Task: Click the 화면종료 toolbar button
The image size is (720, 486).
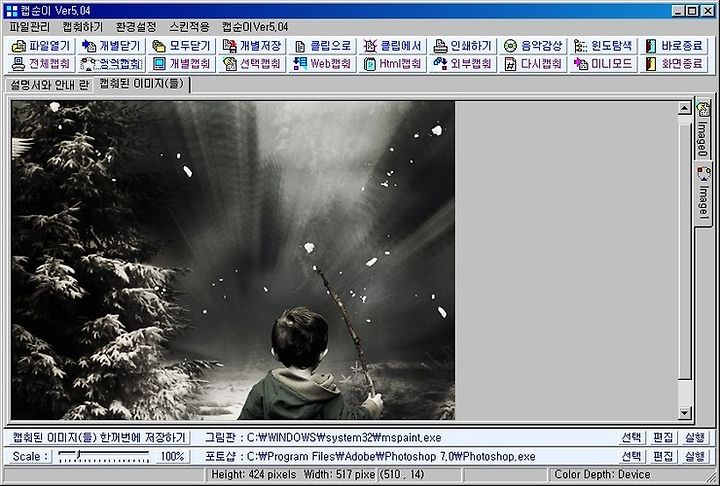Action: tap(674, 64)
